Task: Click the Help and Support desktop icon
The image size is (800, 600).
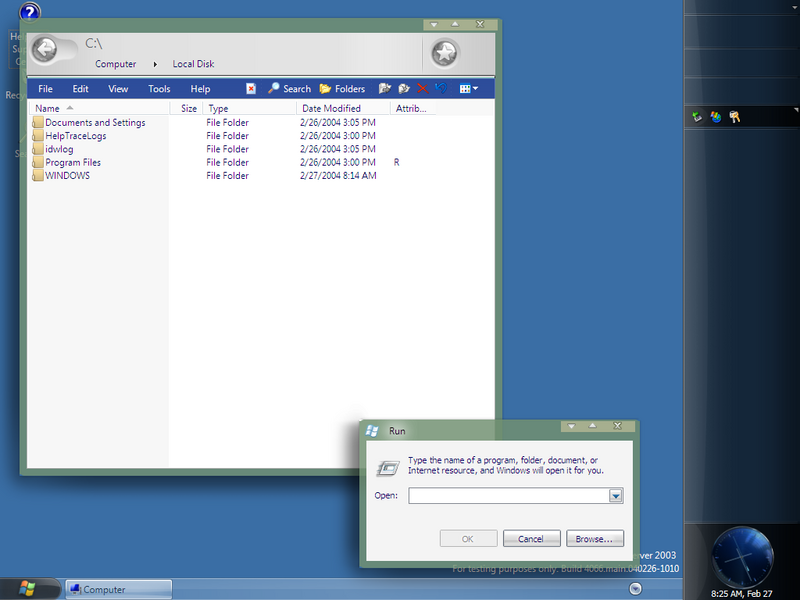Action: 29,12
